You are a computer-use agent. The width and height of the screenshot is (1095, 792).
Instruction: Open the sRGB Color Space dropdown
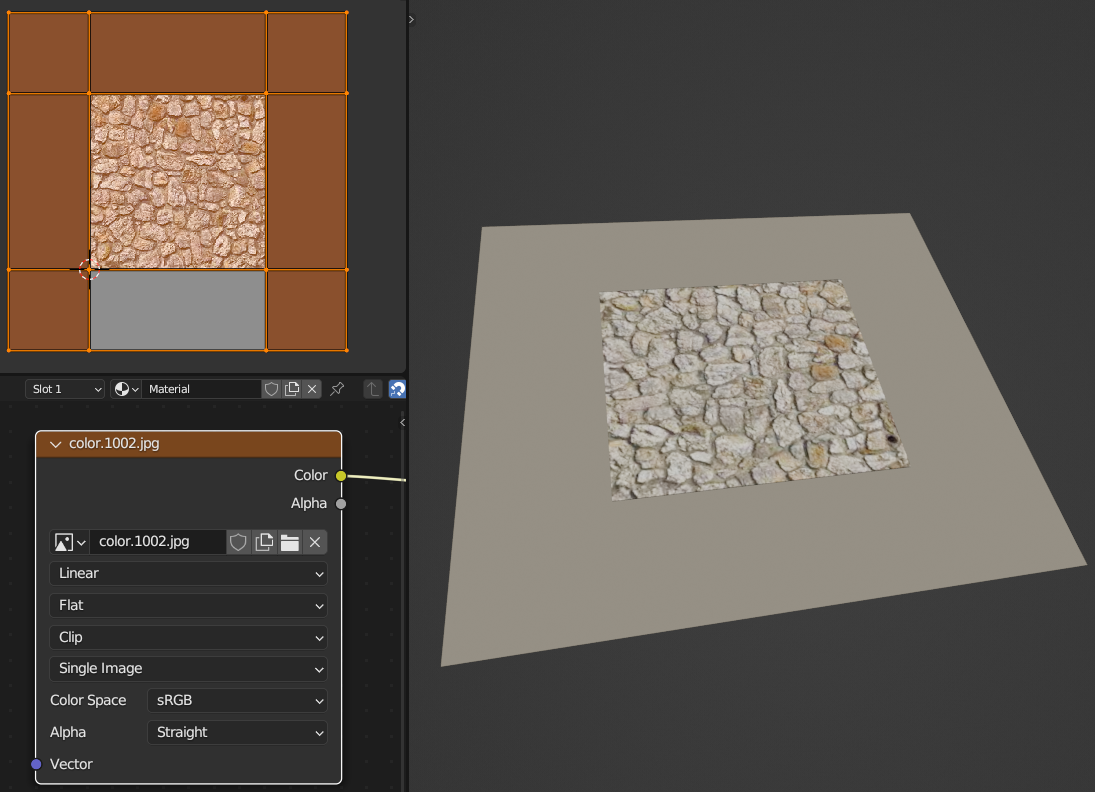237,701
